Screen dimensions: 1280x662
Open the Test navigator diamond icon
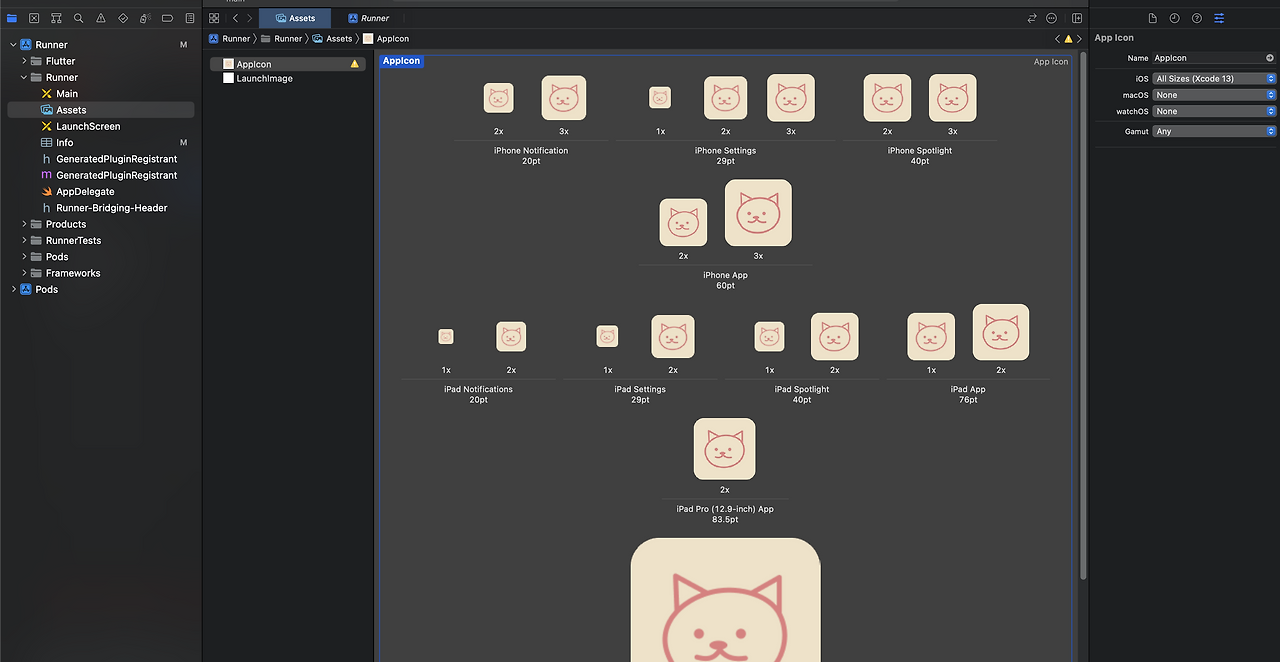123,18
